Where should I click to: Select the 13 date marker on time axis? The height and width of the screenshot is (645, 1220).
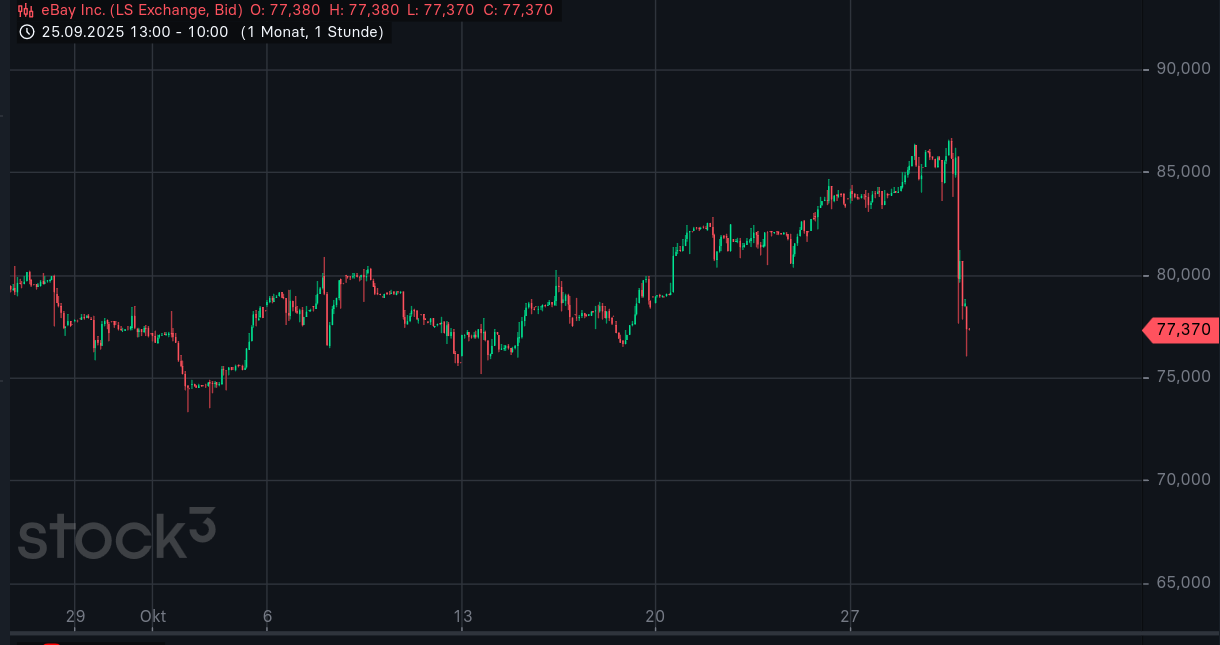point(462,617)
